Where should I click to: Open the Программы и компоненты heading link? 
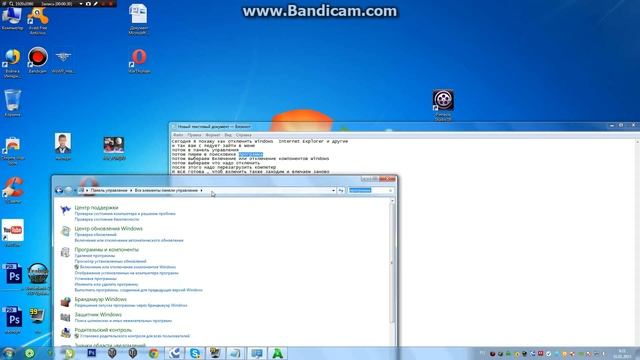(107, 249)
